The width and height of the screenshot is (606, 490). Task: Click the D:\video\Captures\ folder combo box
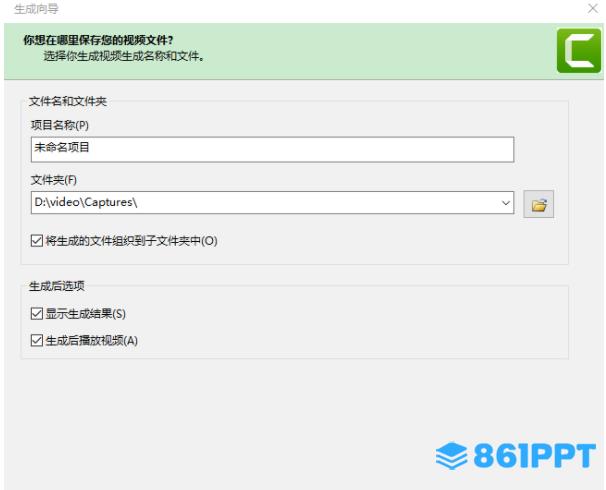(272, 202)
